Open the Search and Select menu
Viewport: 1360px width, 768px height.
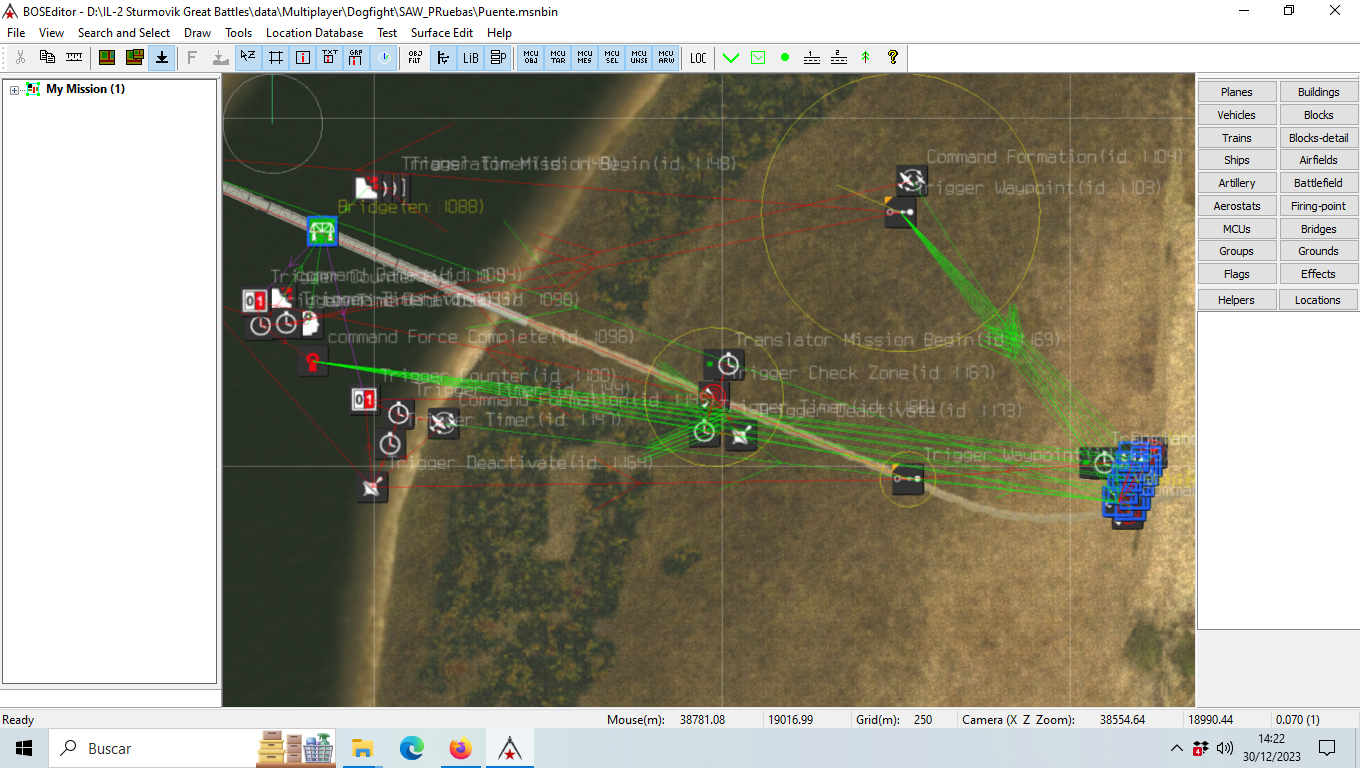124,33
